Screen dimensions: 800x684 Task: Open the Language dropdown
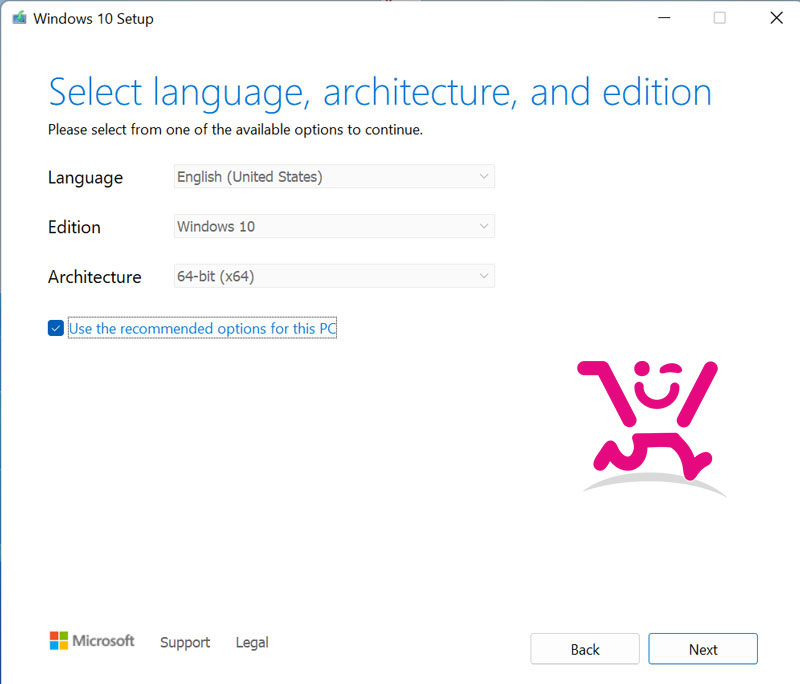[334, 176]
